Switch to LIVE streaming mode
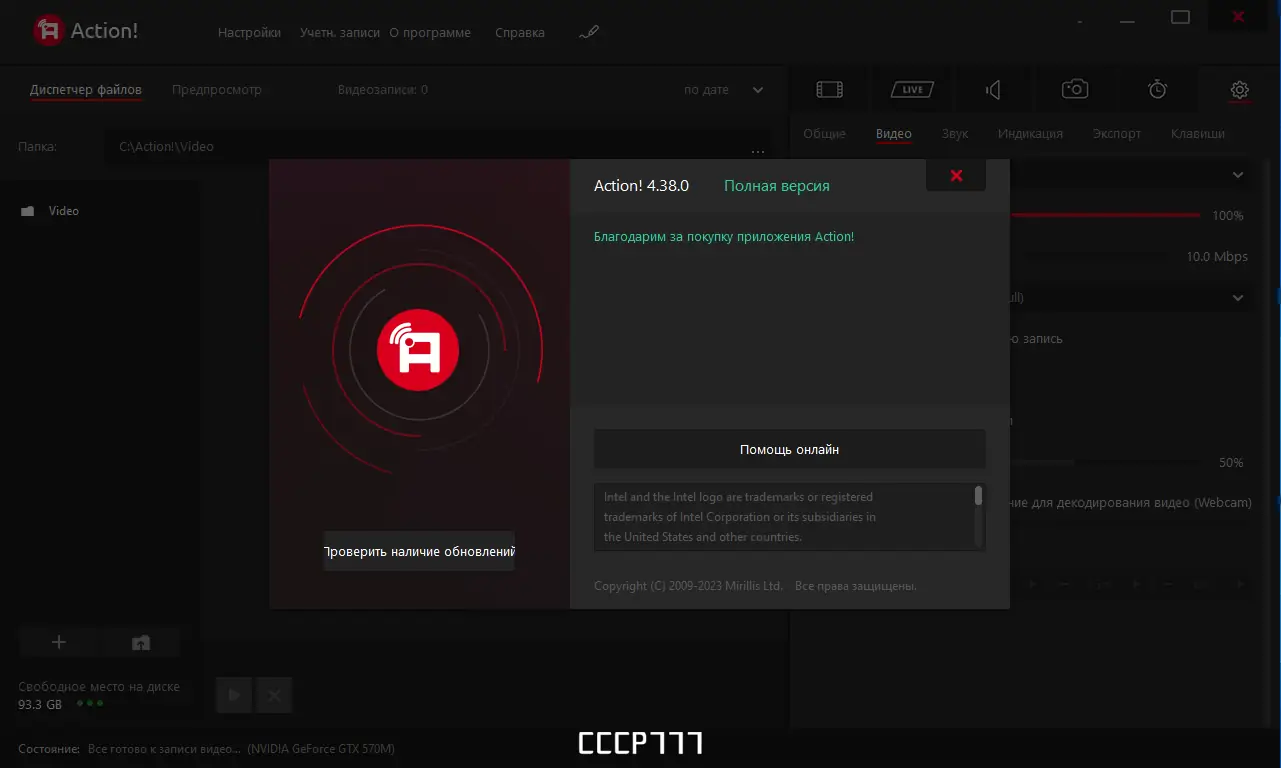This screenshot has width=1281, height=768. point(910,89)
